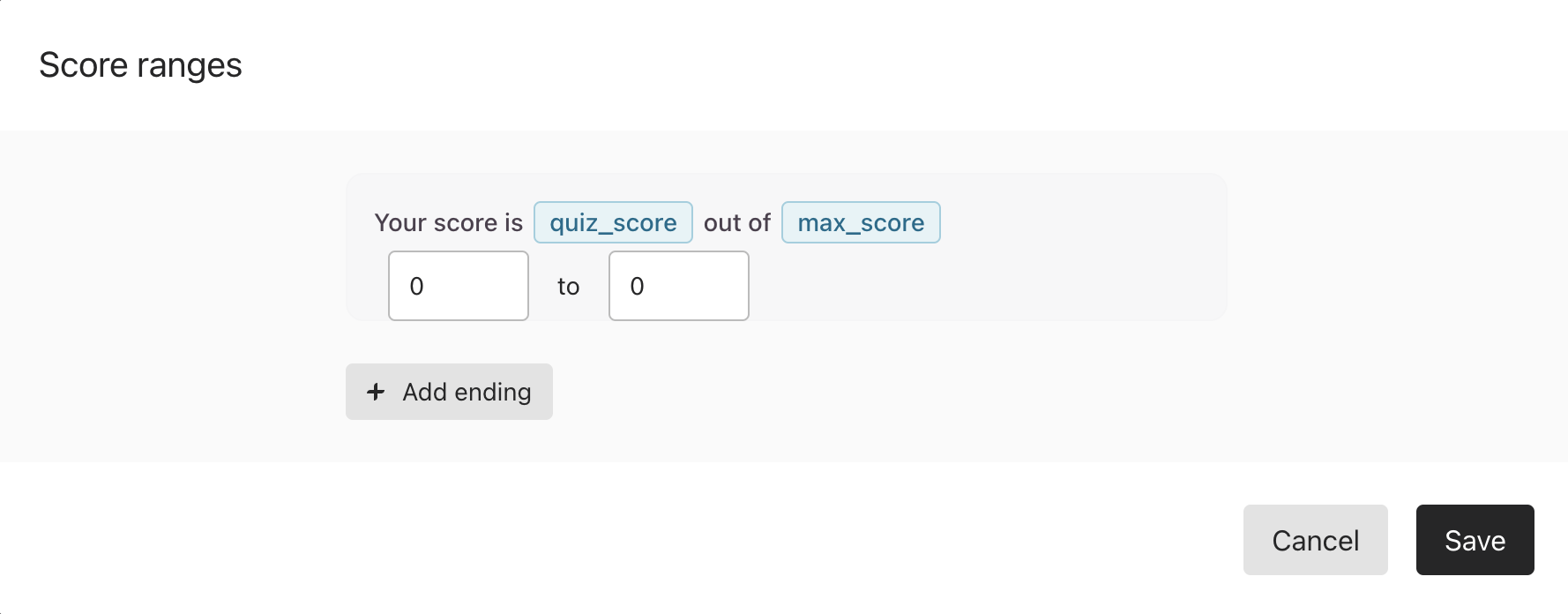The image size is (1568, 614).
Task: Click the 'Add ending' text label
Action: [467, 392]
